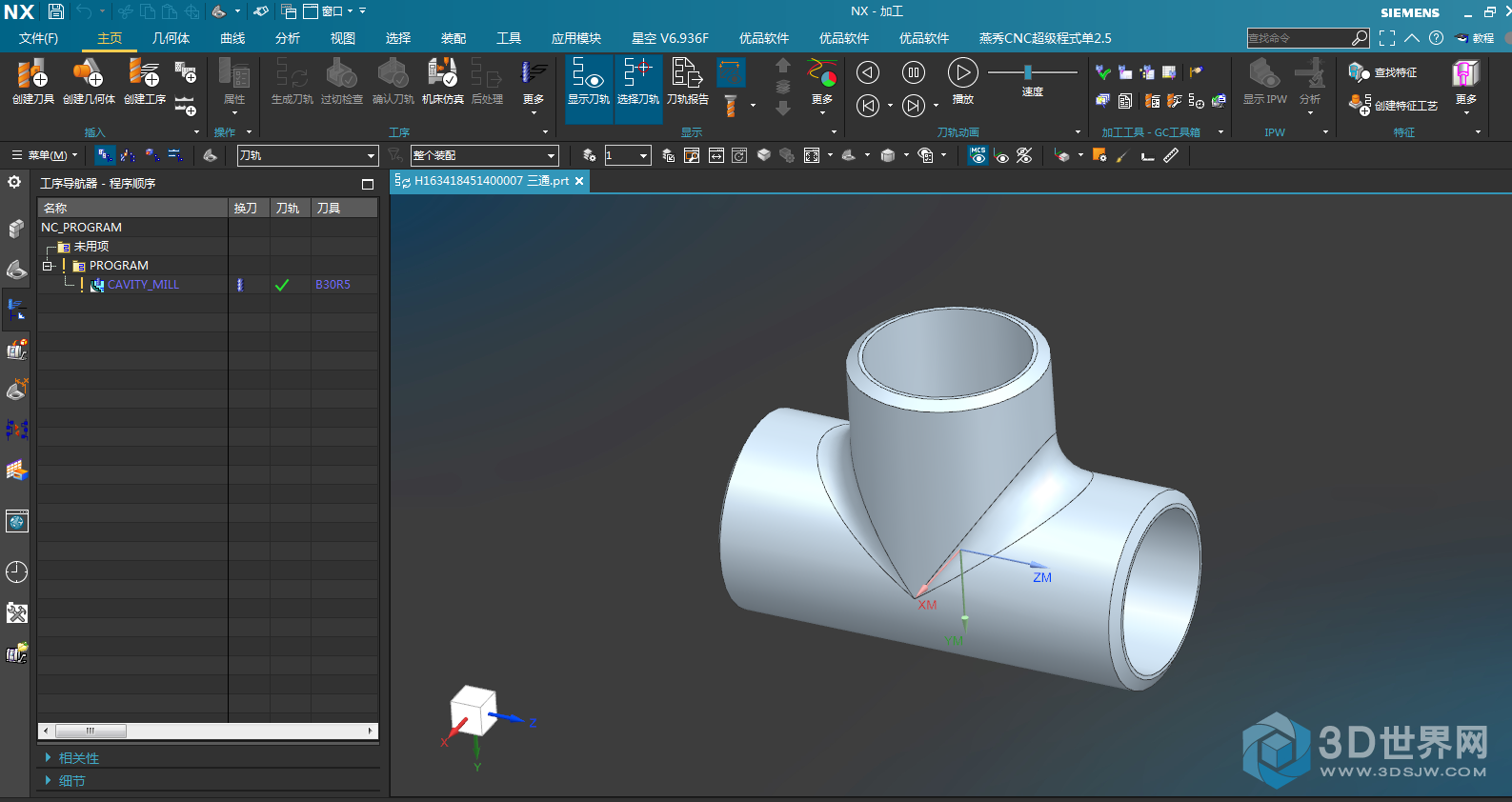Open the layer number 1 dropdown
The image size is (1512, 802).
[628, 155]
